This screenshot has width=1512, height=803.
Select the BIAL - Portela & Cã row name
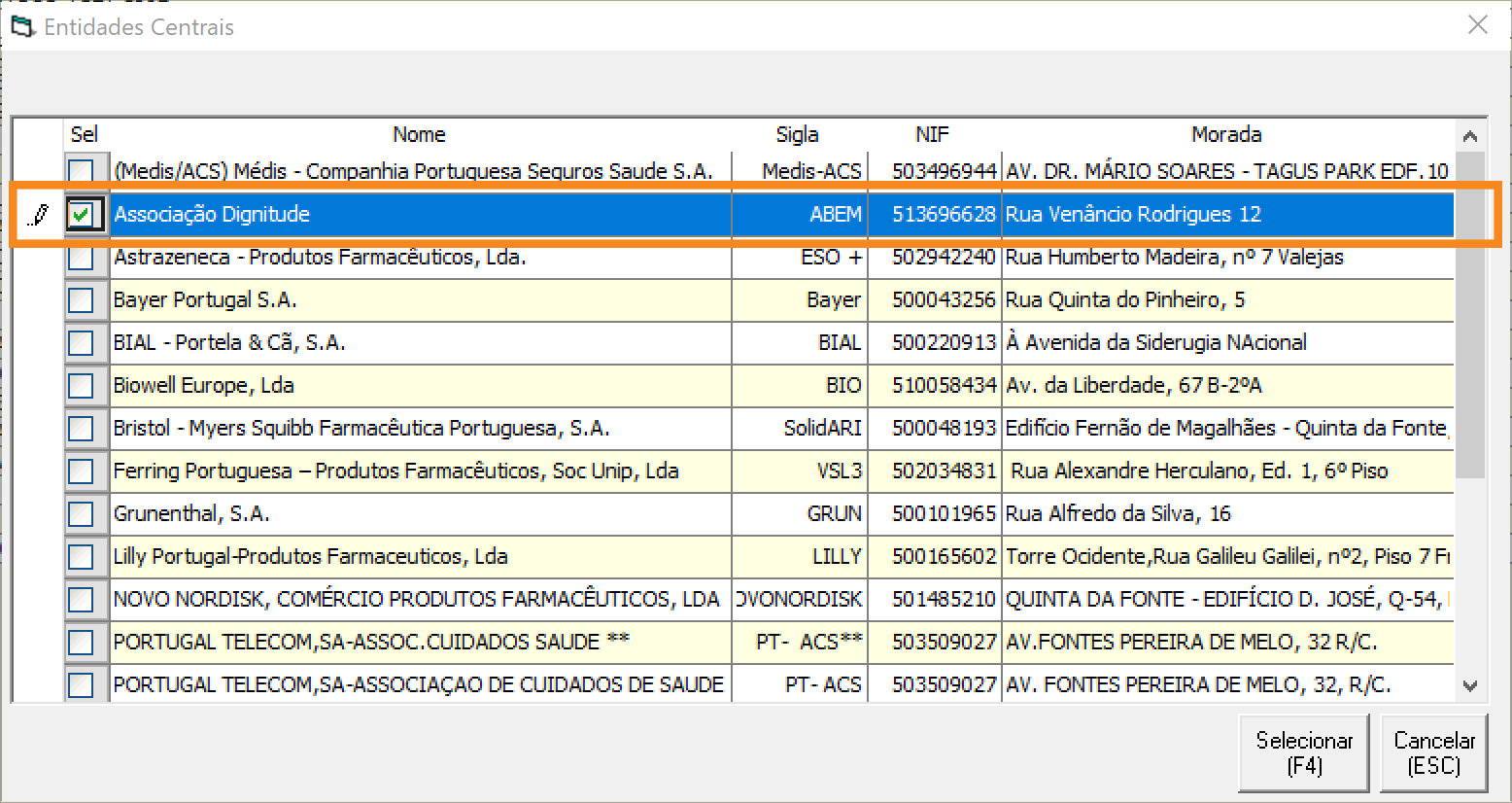229,343
